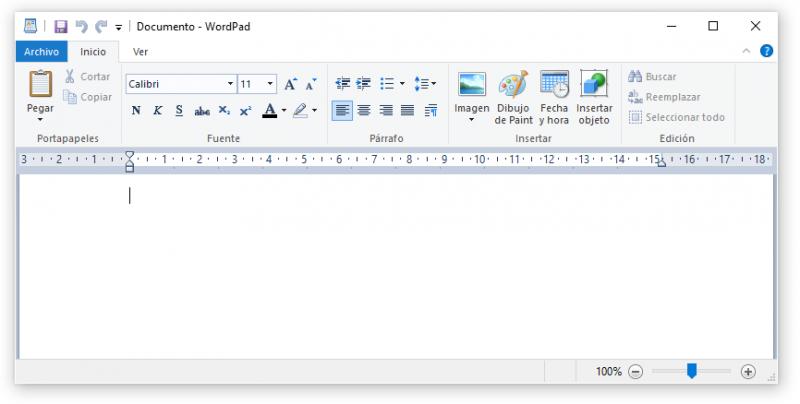This screenshot has height=404, width=800.
Task: Click the increase indent icon
Action: 363,83
